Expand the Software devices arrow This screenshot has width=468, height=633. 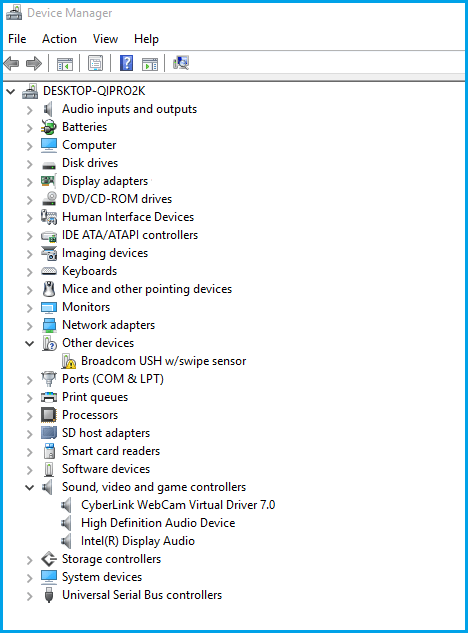[x=29, y=470]
